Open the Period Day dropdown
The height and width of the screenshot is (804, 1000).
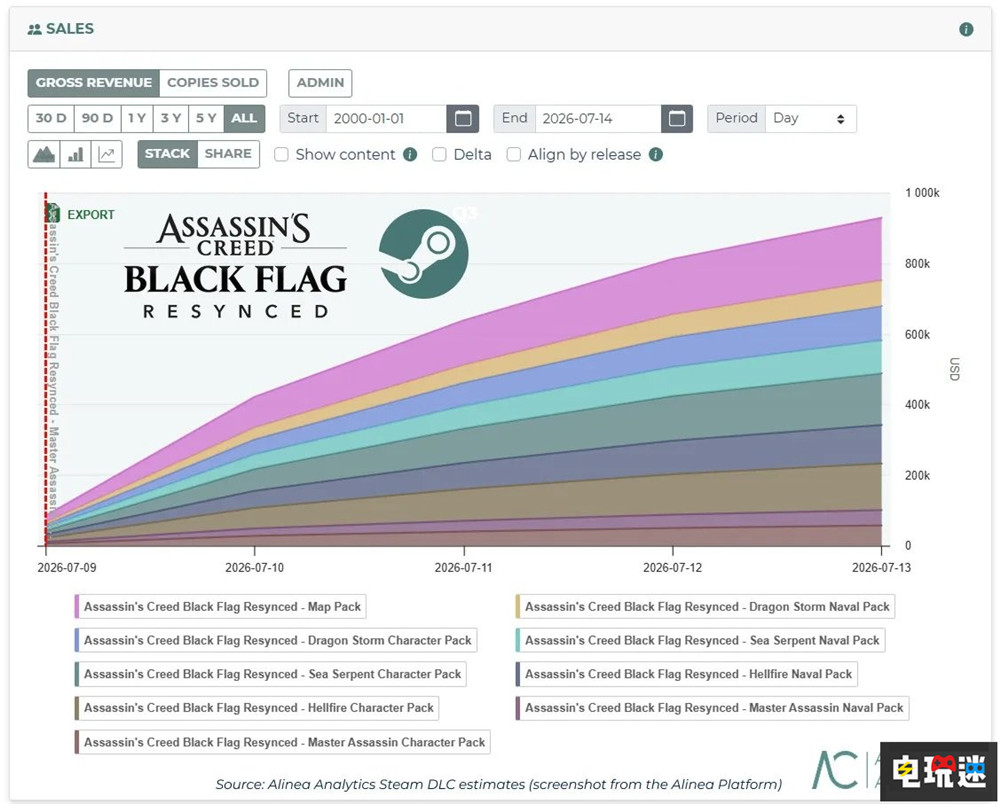[811, 119]
